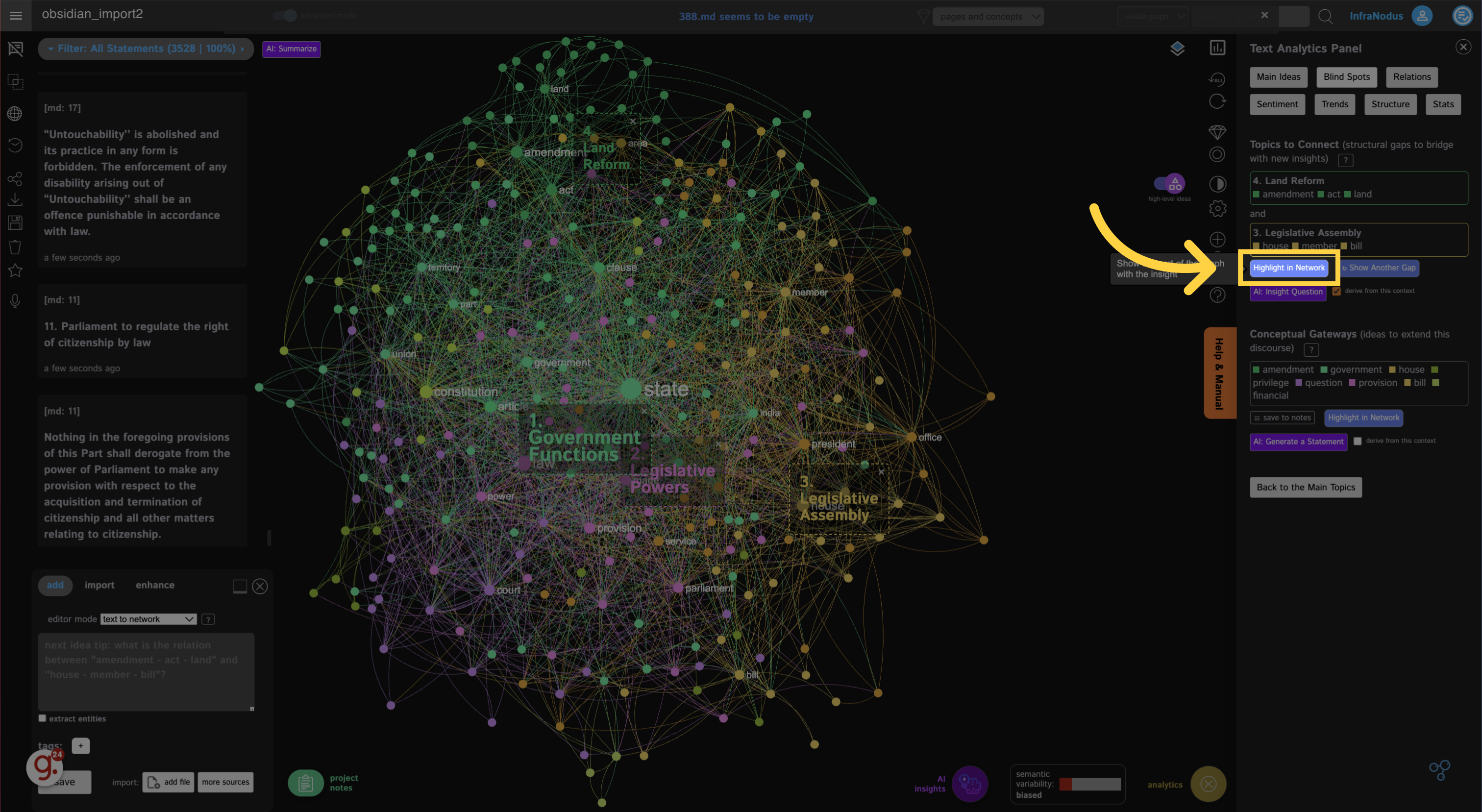This screenshot has width=1482, height=812.
Task: Click AI: Generate a Statement button
Action: tap(1298, 442)
